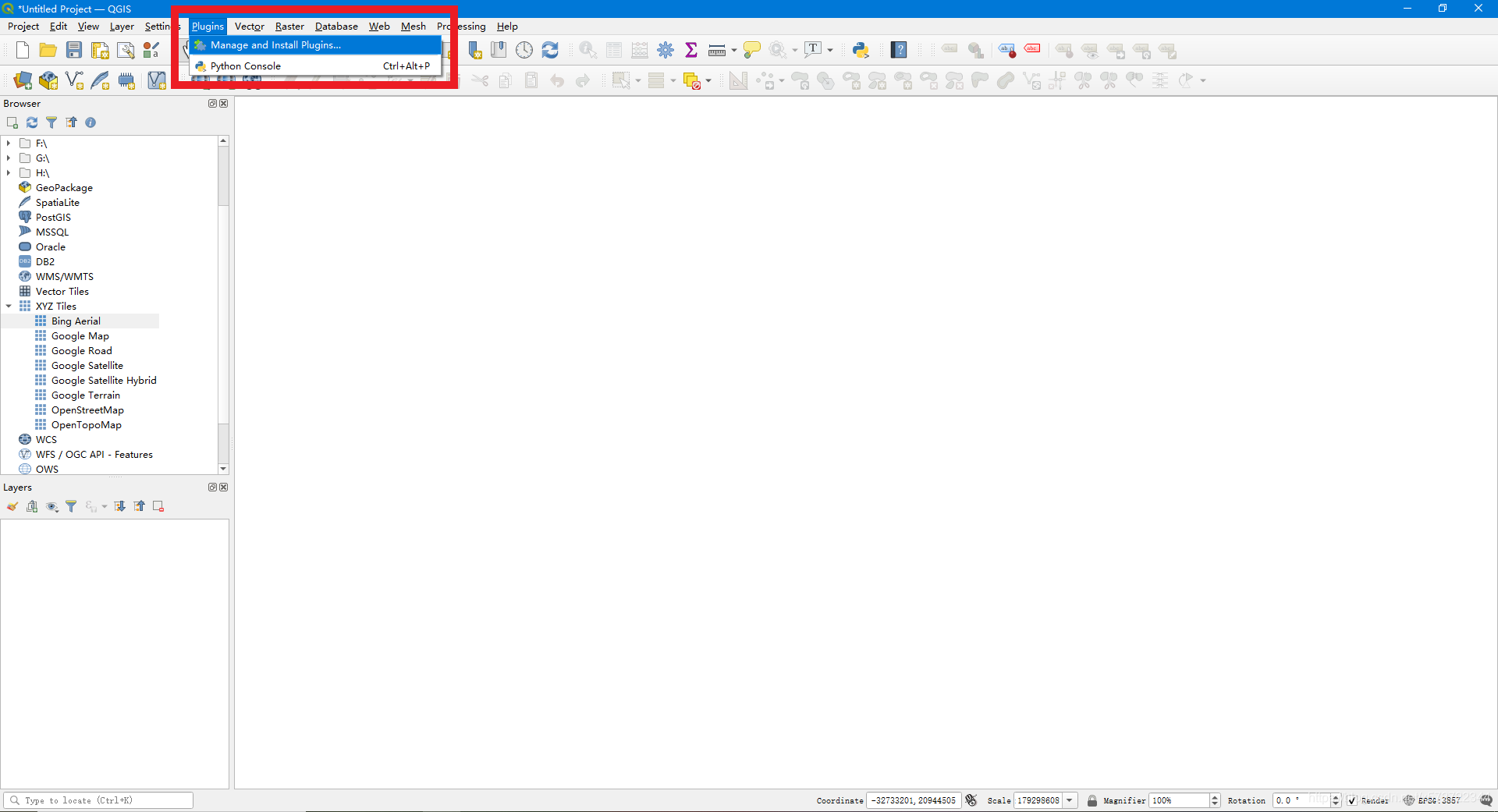Open the Style Manager icon
Viewport: 1498px width, 812px height.
[x=151, y=51]
